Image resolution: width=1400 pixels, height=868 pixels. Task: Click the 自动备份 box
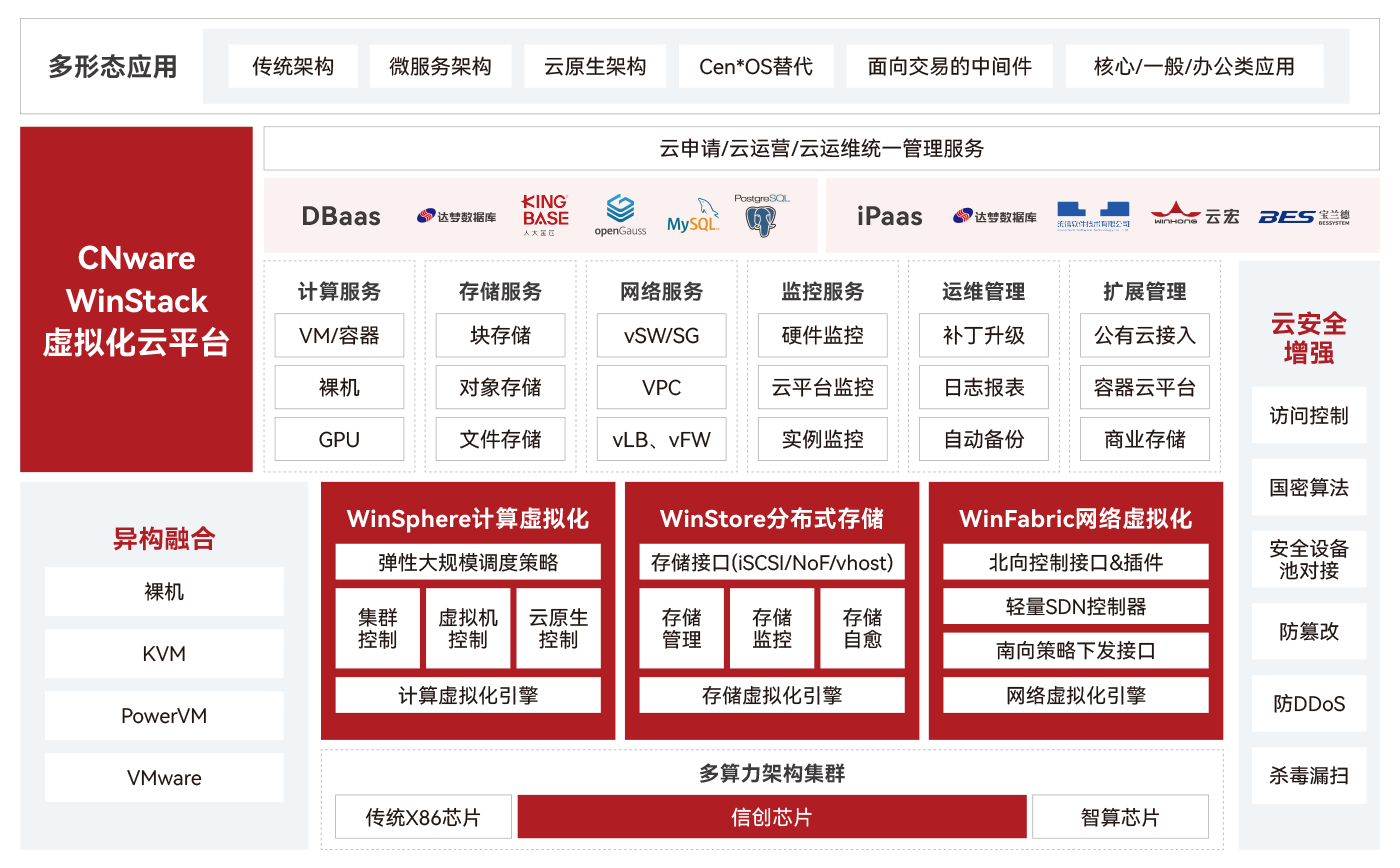(984, 439)
